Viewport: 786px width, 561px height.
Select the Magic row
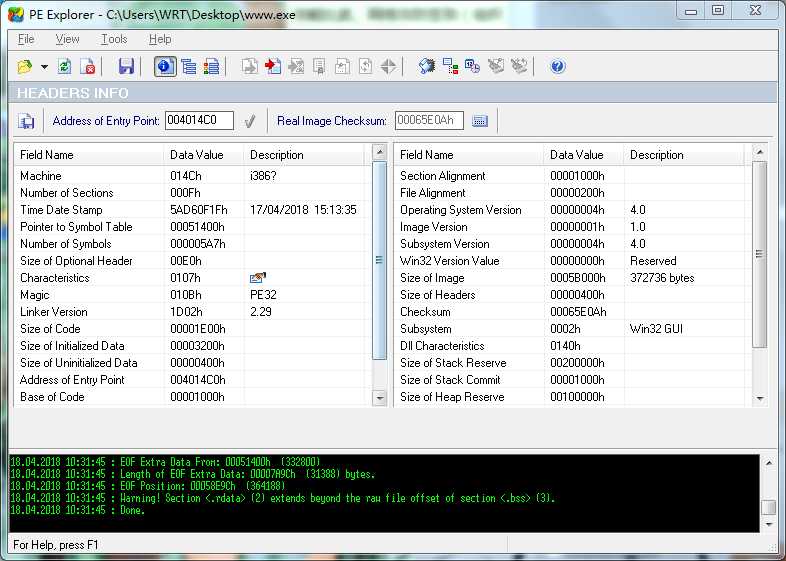[193, 295]
